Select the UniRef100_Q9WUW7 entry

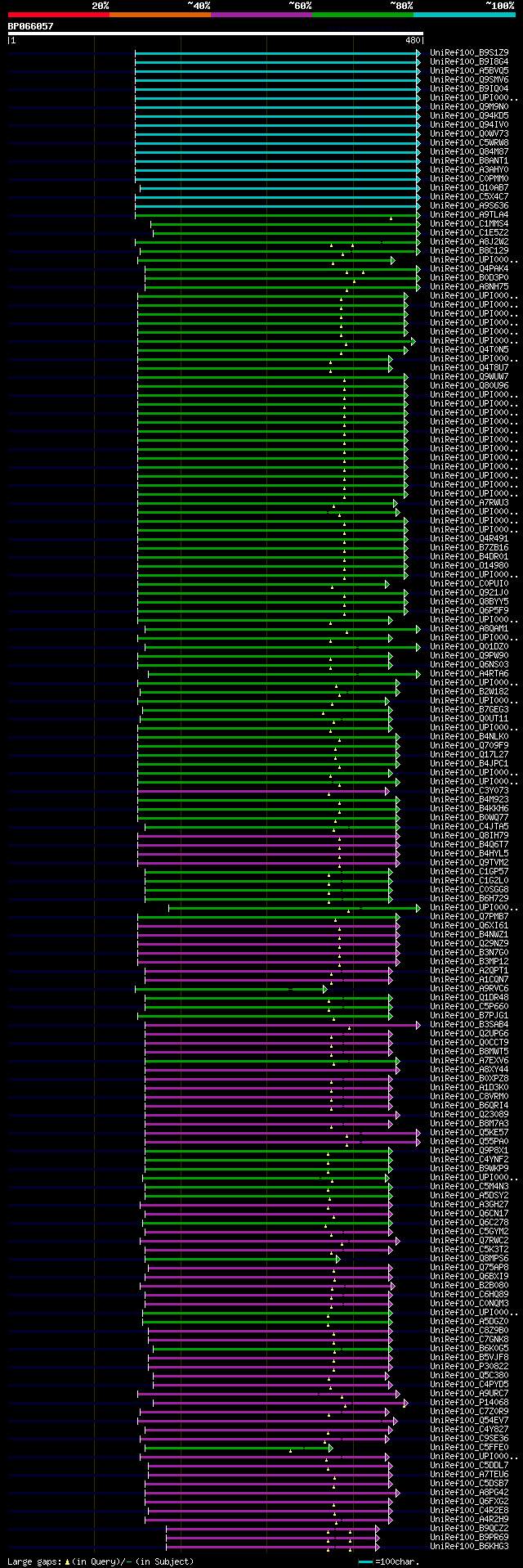pos(469,376)
